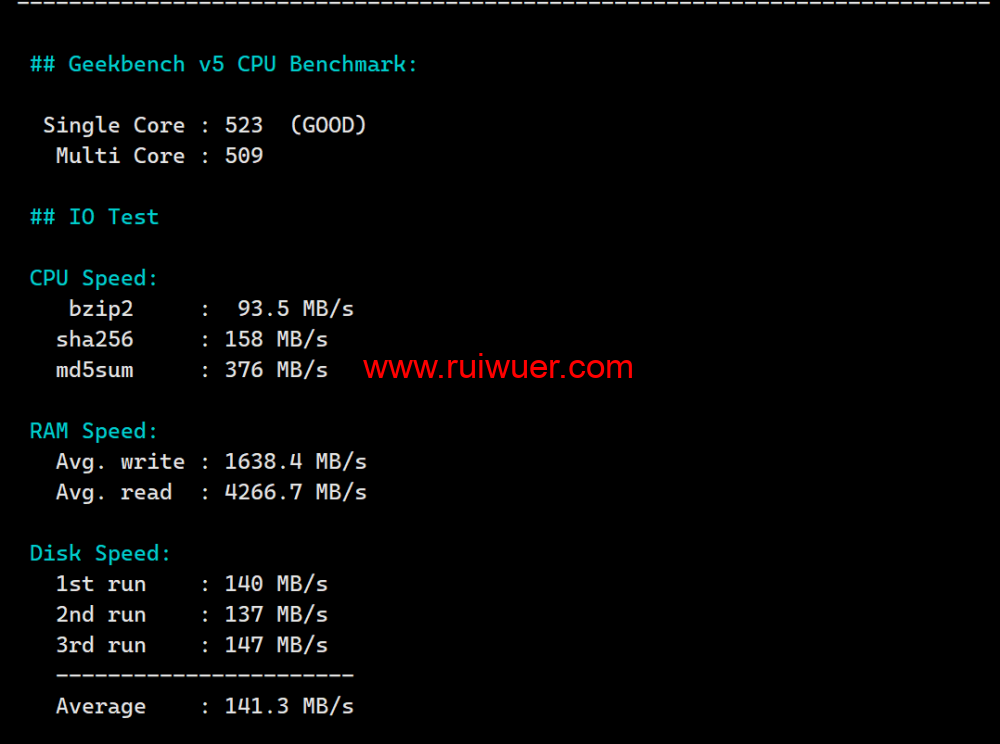Click the 2nd run 137 MB/s value

(x=276, y=615)
